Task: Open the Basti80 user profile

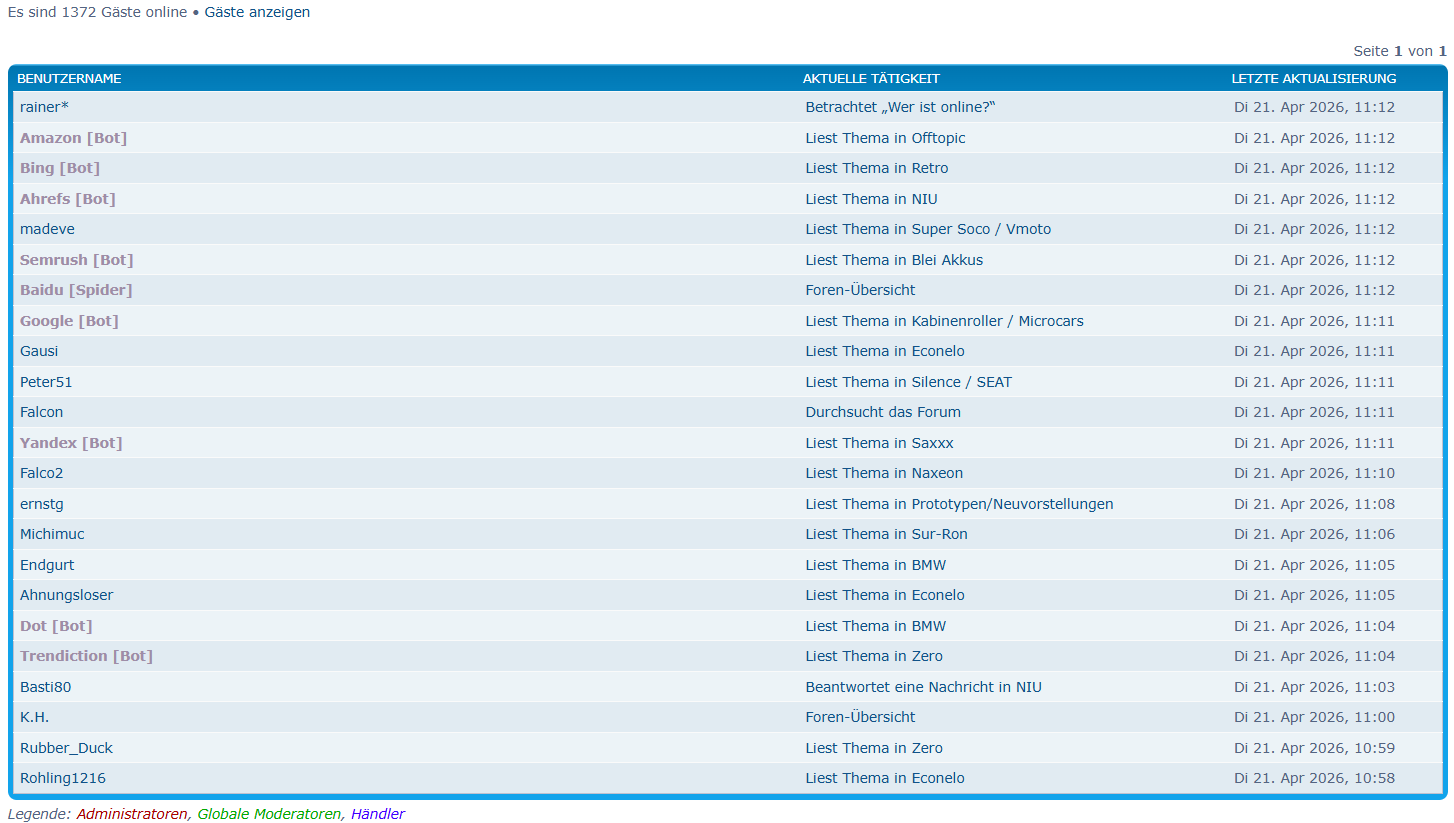Action: click(x=45, y=687)
